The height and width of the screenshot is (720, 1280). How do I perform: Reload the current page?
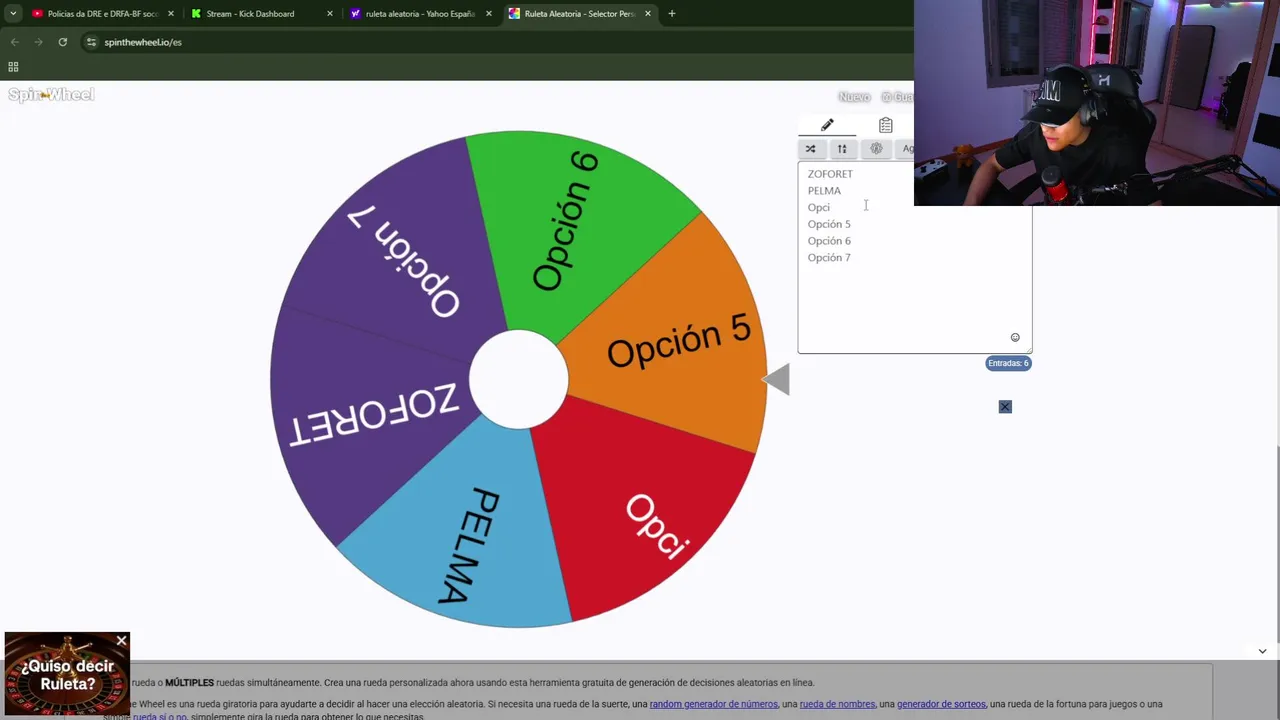[x=62, y=42]
